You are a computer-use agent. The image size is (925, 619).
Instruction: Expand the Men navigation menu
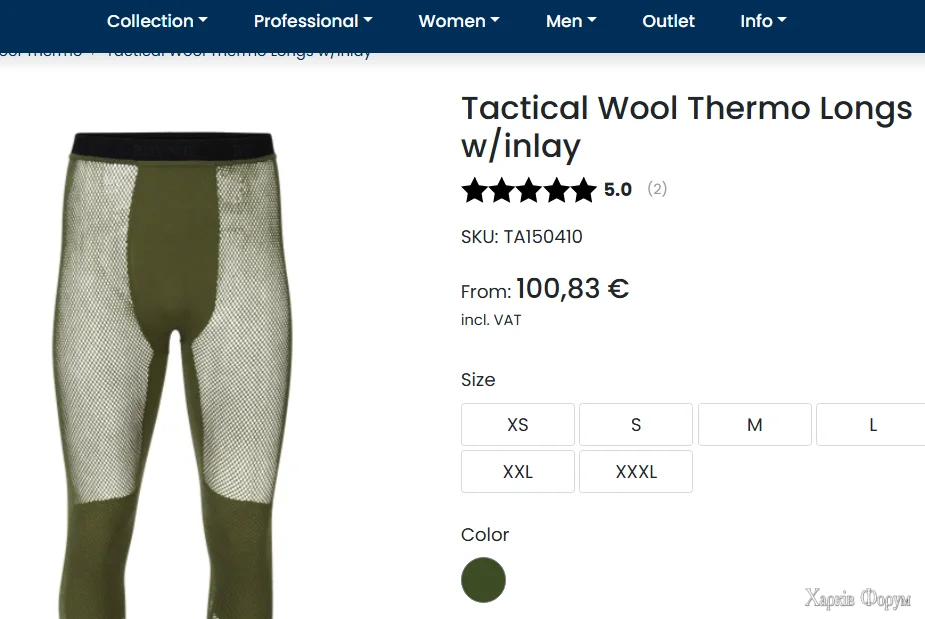[571, 21]
